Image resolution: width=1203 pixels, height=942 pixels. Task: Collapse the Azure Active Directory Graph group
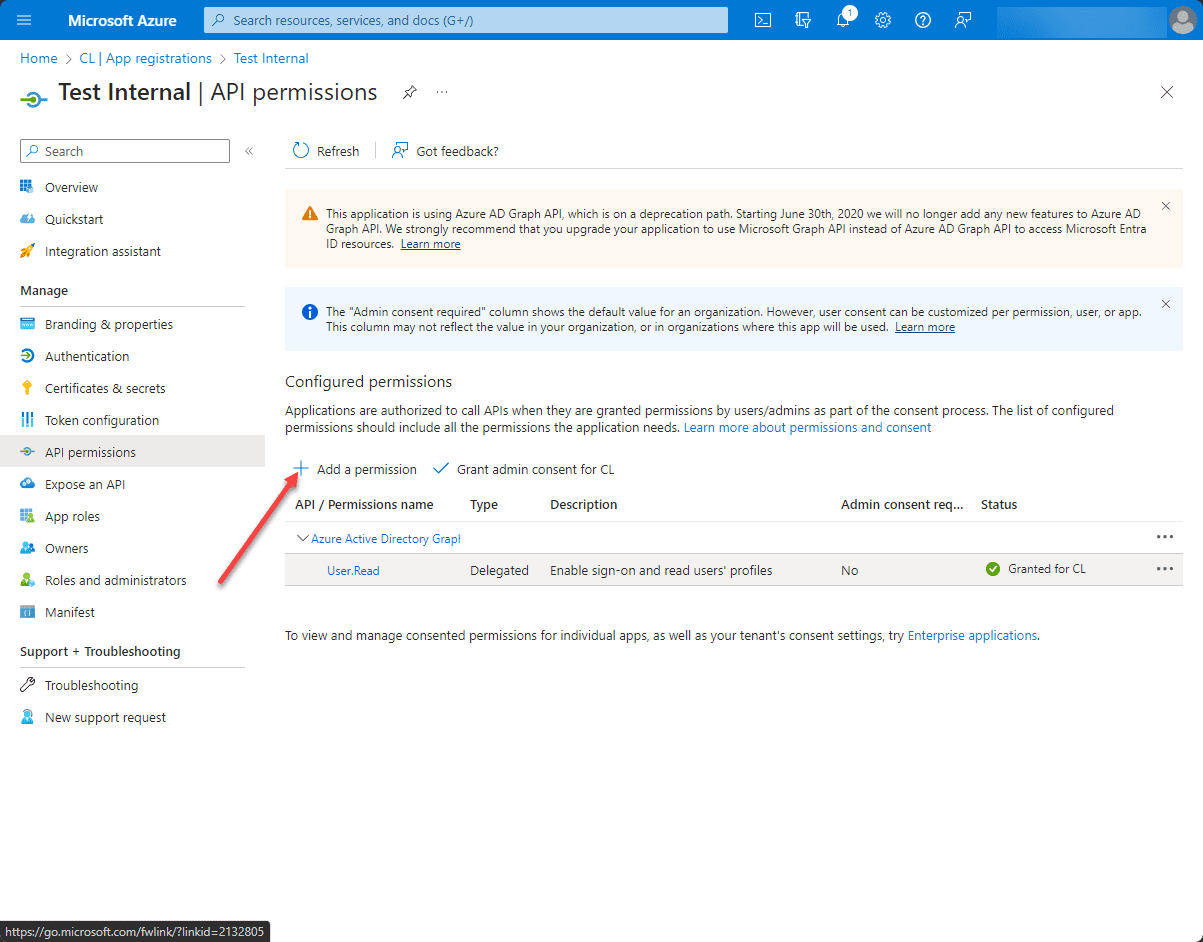point(303,538)
